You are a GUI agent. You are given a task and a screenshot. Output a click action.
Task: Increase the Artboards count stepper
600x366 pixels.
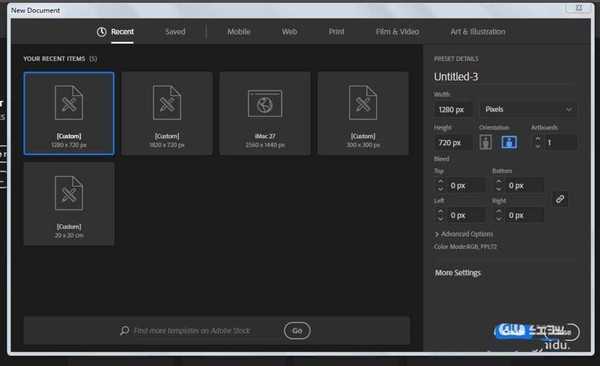coord(538,139)
